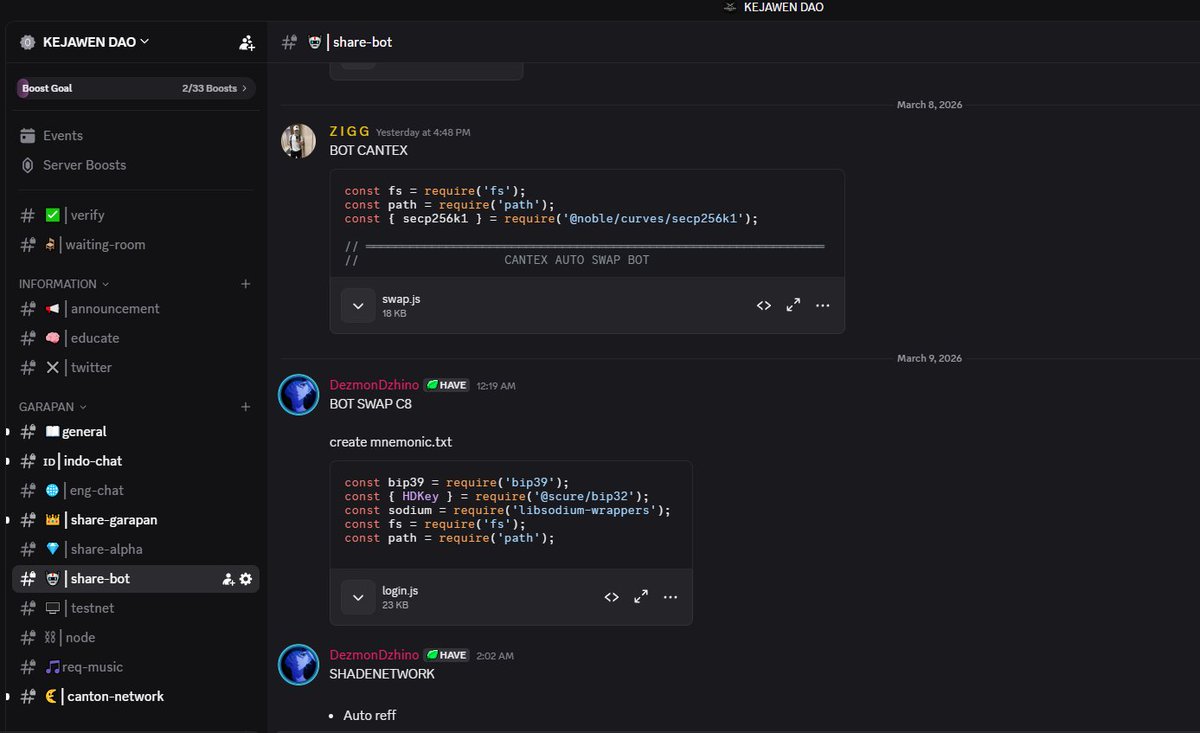The image size is (1200, 733).
Task: Open more options for login.js attachment
Action: click(671, 598)
